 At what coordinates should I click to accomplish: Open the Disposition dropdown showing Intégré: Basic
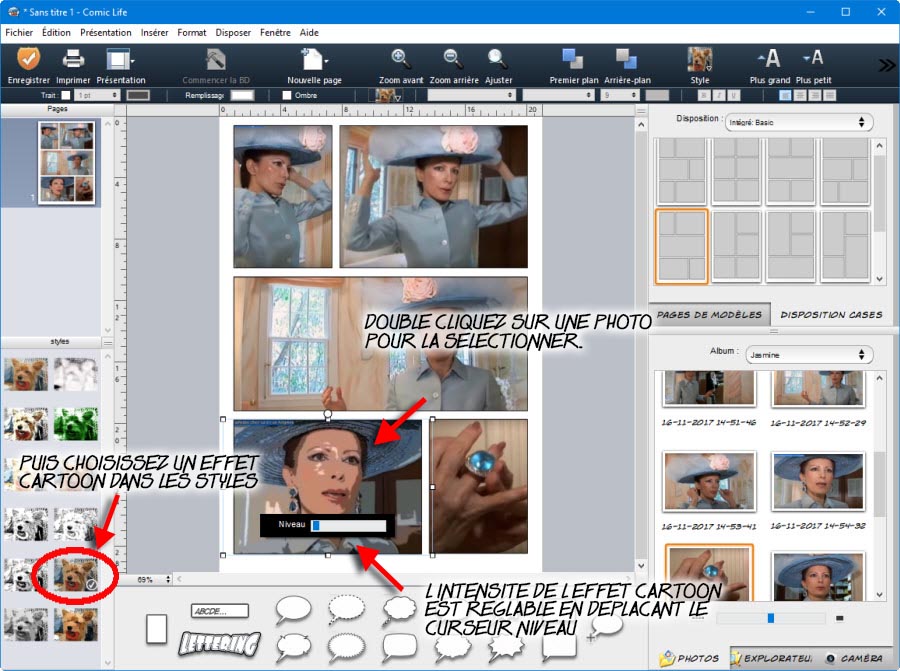[x=798, y=122]
